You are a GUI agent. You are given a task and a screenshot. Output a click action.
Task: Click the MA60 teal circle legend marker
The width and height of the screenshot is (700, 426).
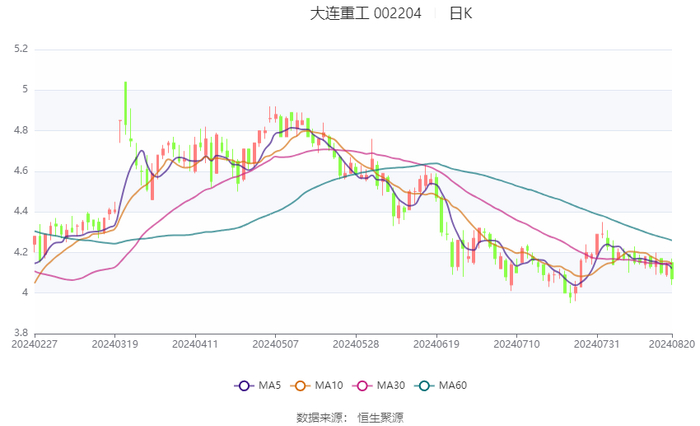point(425,386)
